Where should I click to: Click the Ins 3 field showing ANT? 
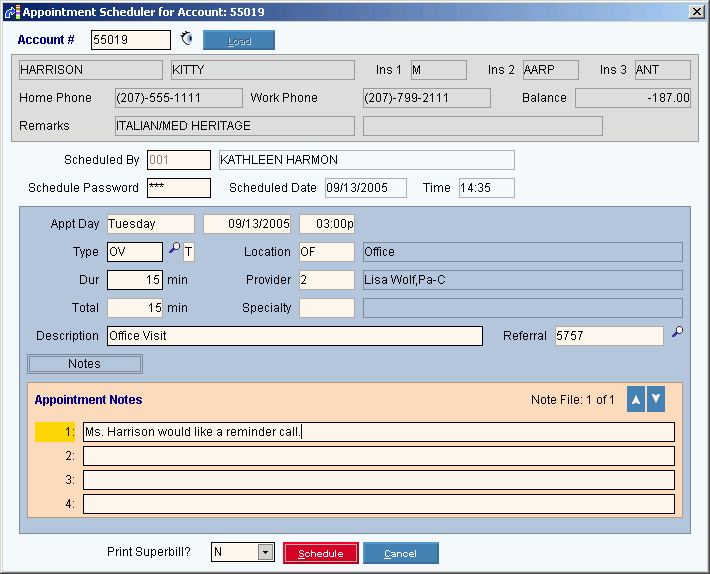pyautogui.click(x=663, y=70)
